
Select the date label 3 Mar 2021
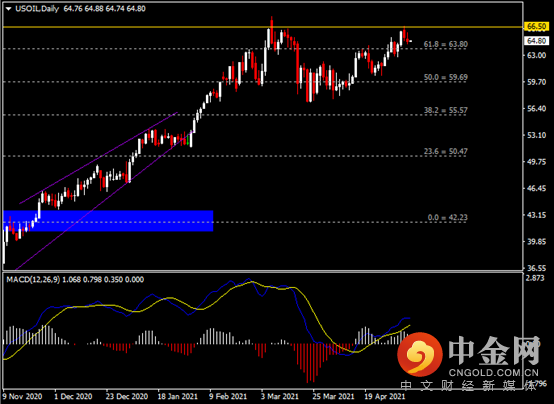(x=279, y=396)
